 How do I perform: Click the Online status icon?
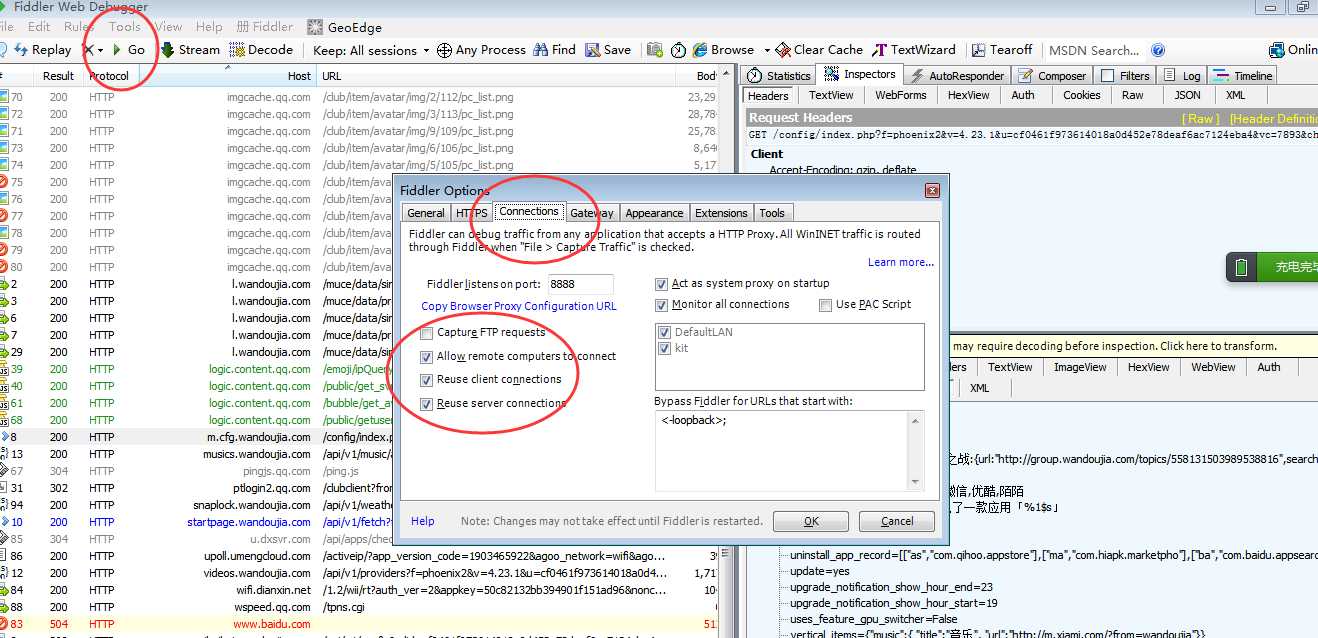point(1276,50)
